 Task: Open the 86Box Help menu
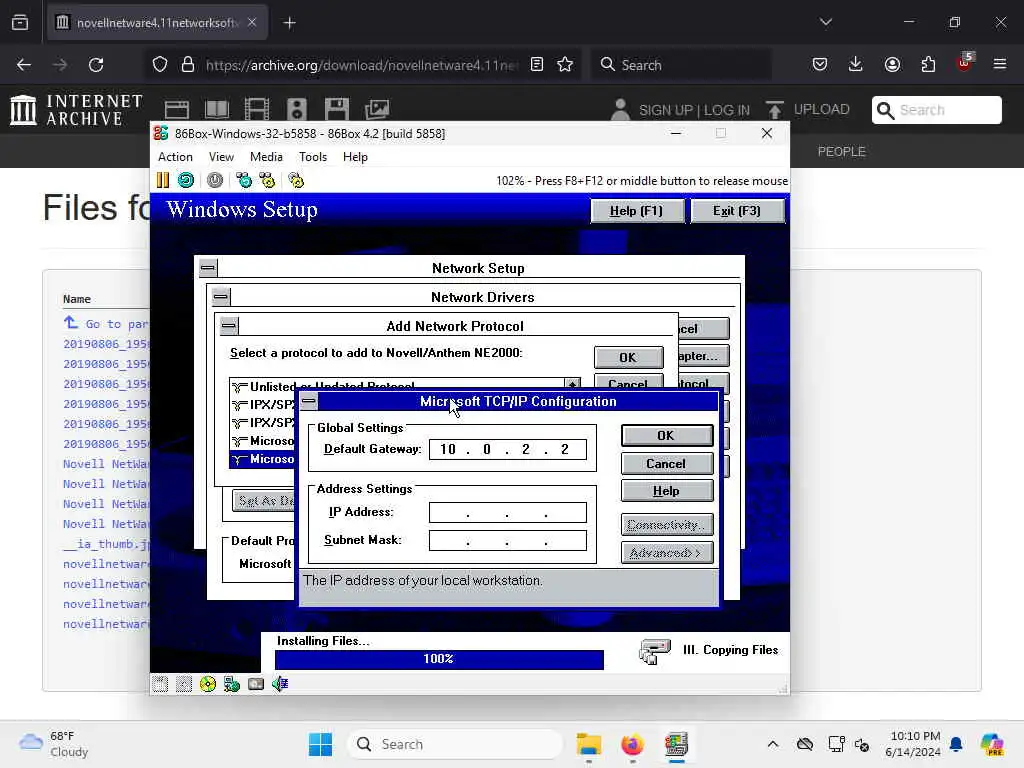(355, 157)
